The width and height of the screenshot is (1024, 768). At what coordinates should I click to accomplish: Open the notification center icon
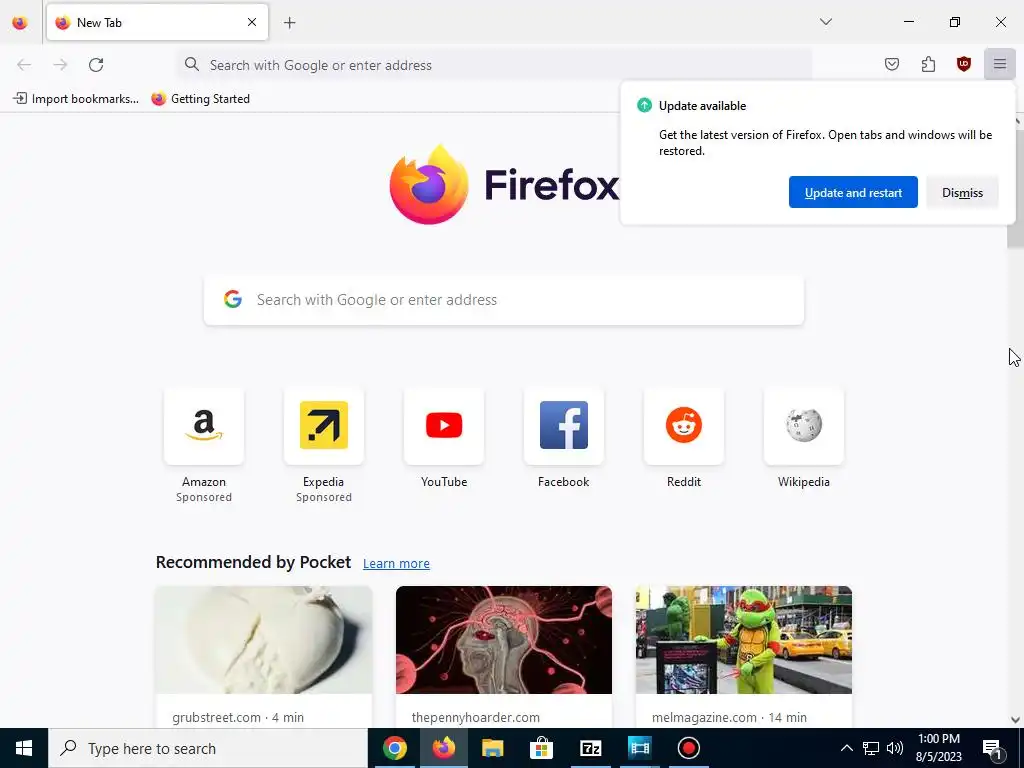coord(992,748)
